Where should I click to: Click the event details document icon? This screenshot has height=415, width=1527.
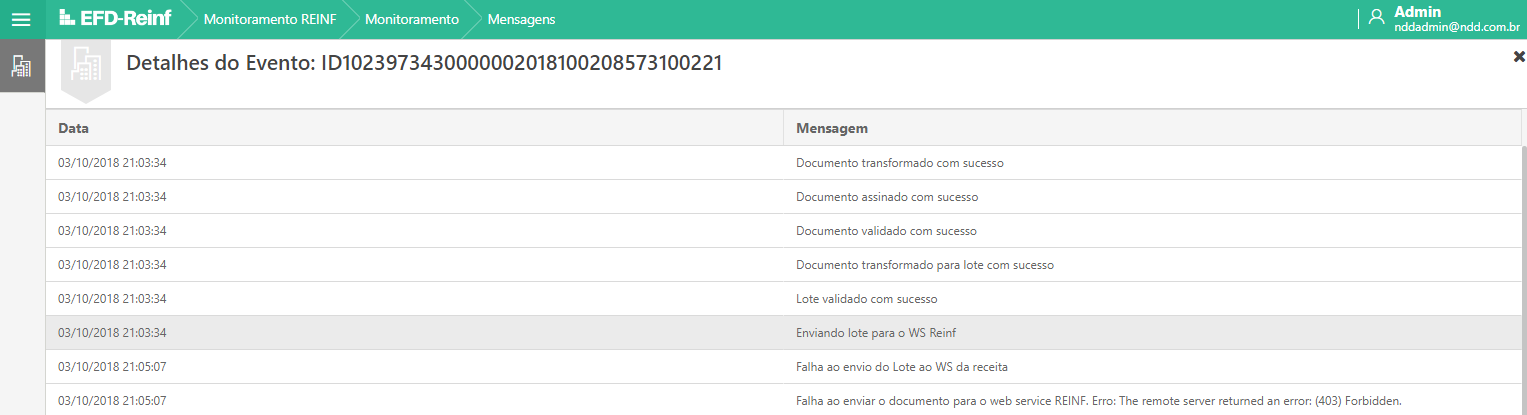point(85,68)
